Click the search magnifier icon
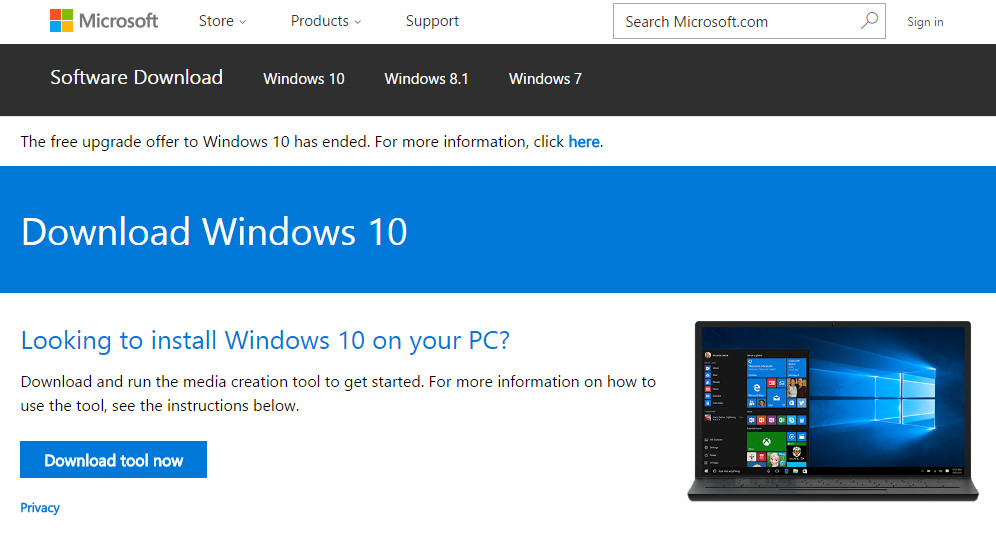Viewport: 996px width, 548px height. coord(869,21)
